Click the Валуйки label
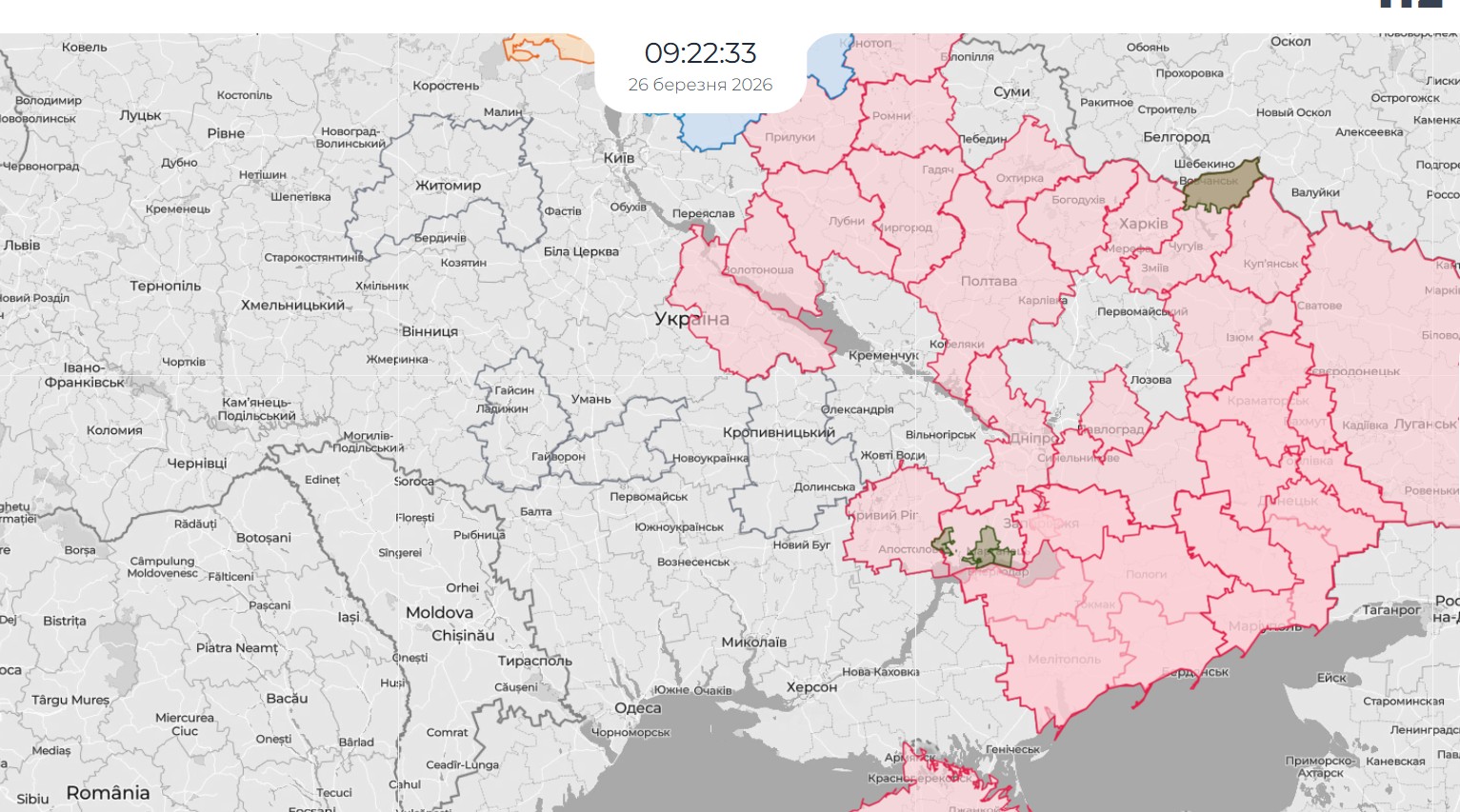 pos(1315,192)
